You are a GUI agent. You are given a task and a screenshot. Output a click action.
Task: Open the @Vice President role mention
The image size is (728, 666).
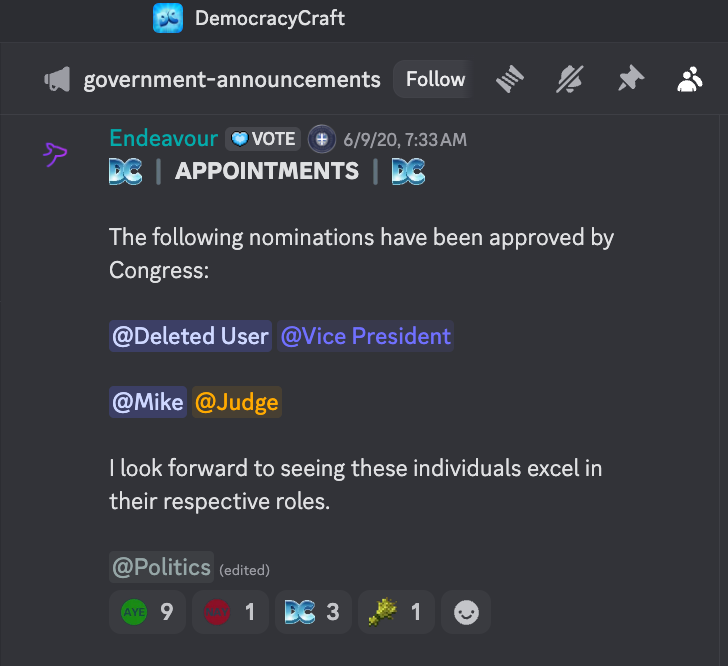pos(365,336)
